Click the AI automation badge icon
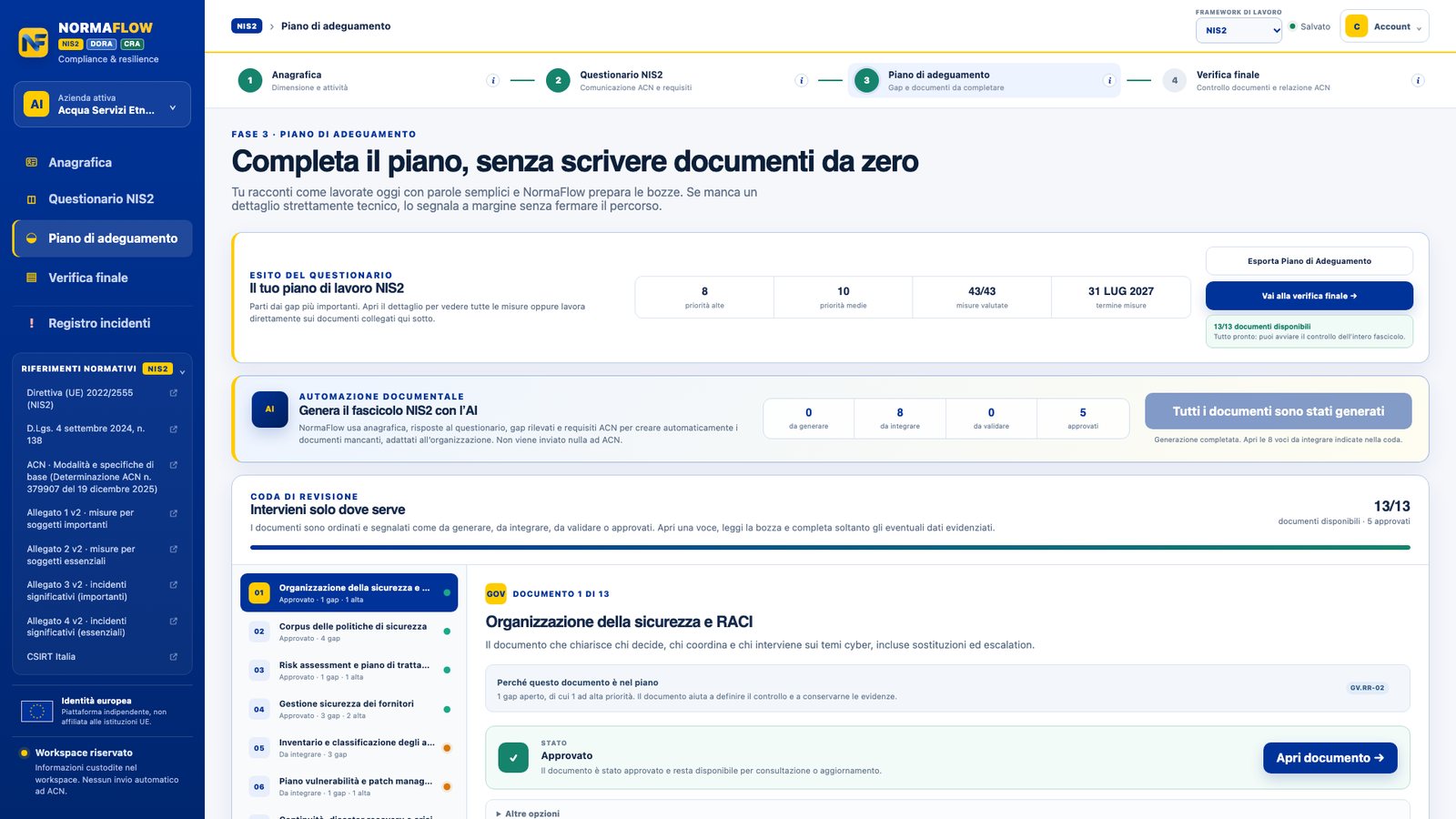Viewport: 1456px width, 819px height. pos(269,409)
